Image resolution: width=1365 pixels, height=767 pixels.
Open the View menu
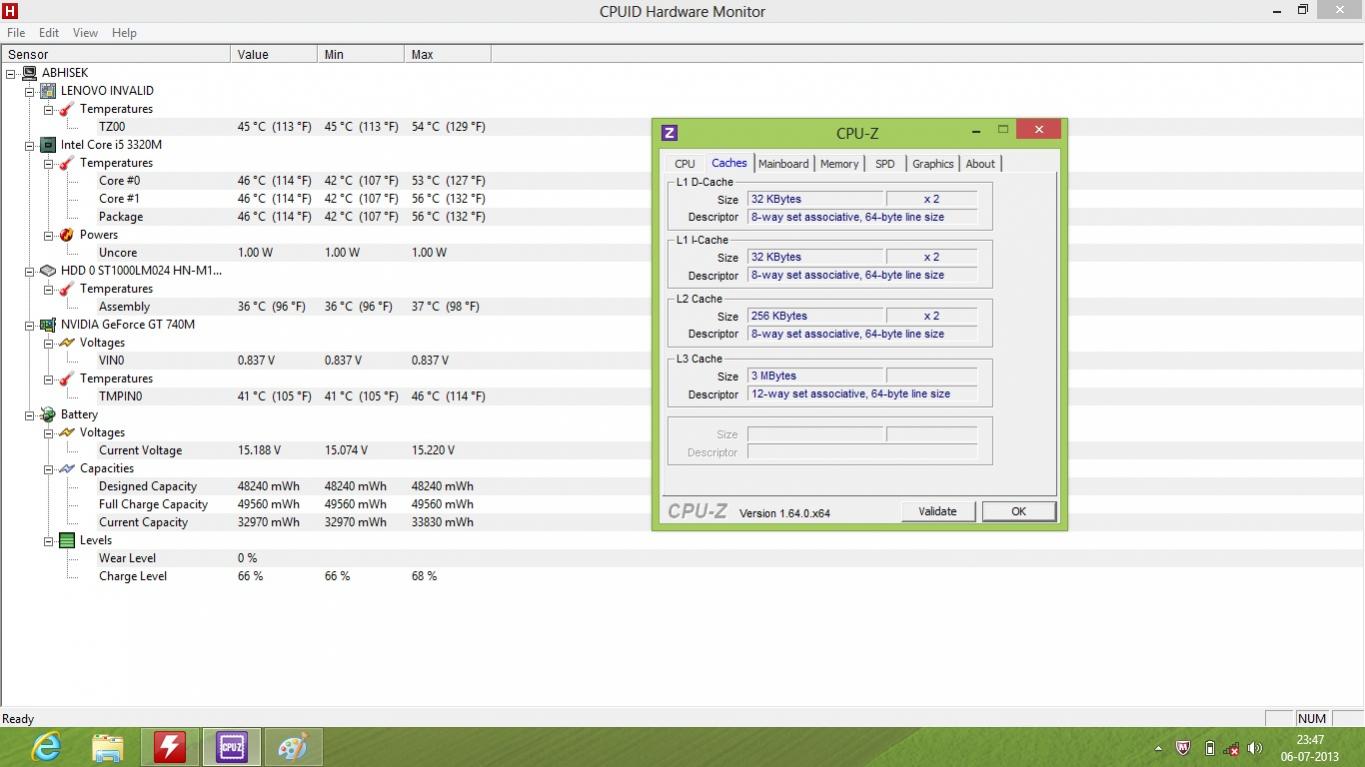(x=85, y=33)
